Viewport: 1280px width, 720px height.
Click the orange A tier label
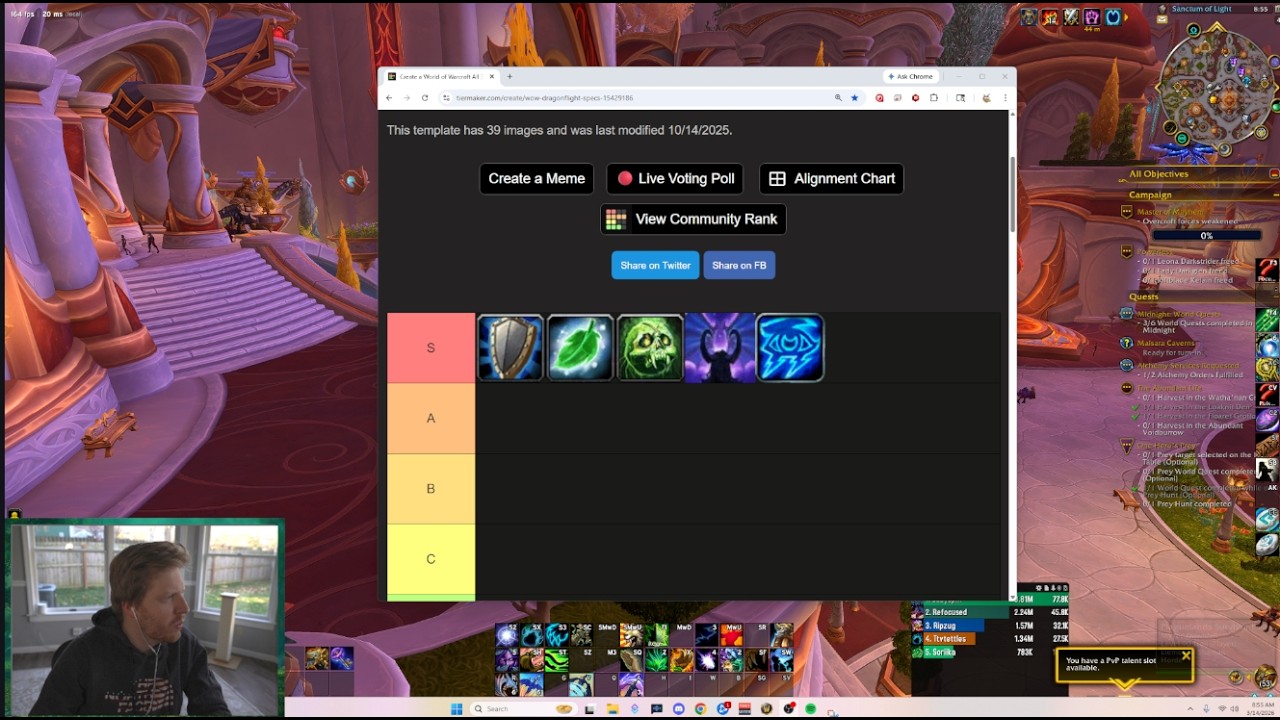(x=431, y=418)
